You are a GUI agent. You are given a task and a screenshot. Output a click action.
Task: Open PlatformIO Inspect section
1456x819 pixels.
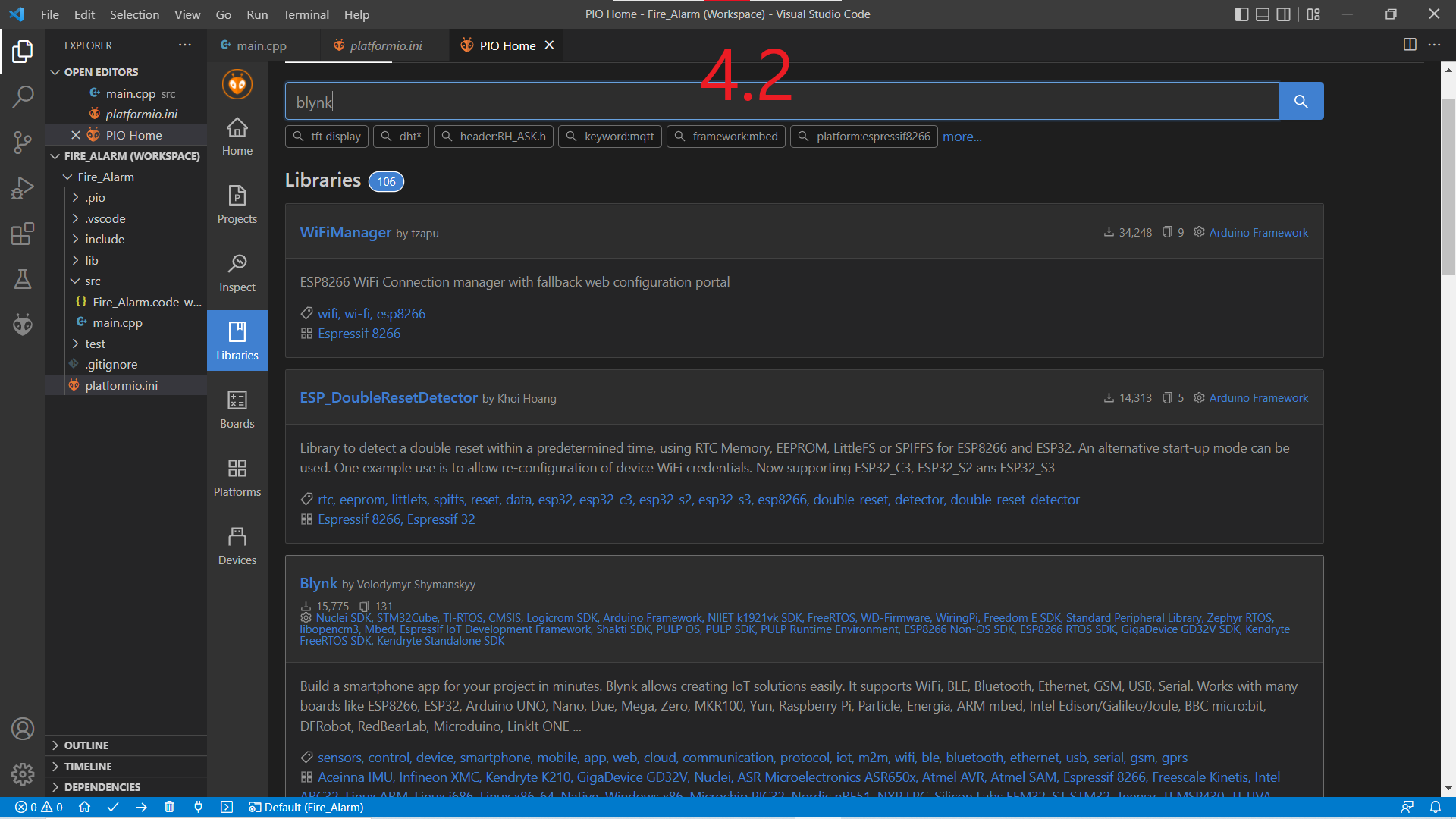[237, 272]
